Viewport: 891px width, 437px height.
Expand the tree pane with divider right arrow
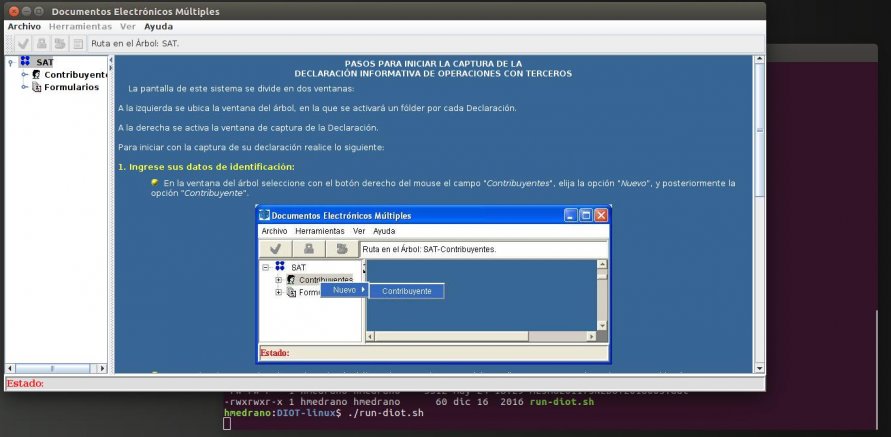pos(111,68)
